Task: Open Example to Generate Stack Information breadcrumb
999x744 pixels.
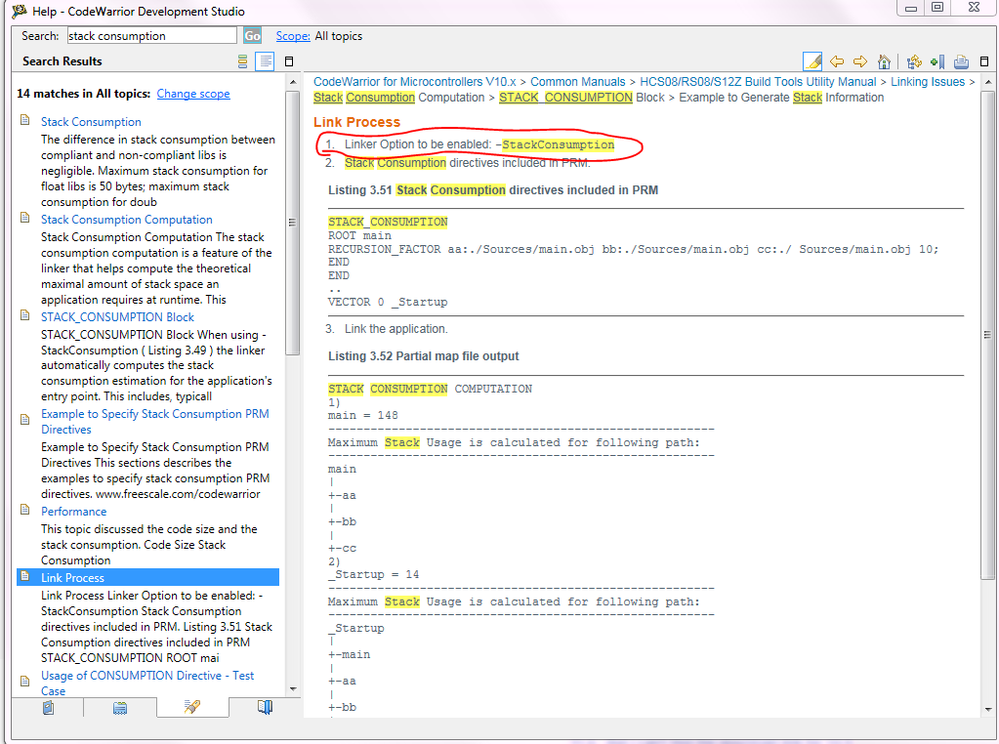Action: (782, 97)
